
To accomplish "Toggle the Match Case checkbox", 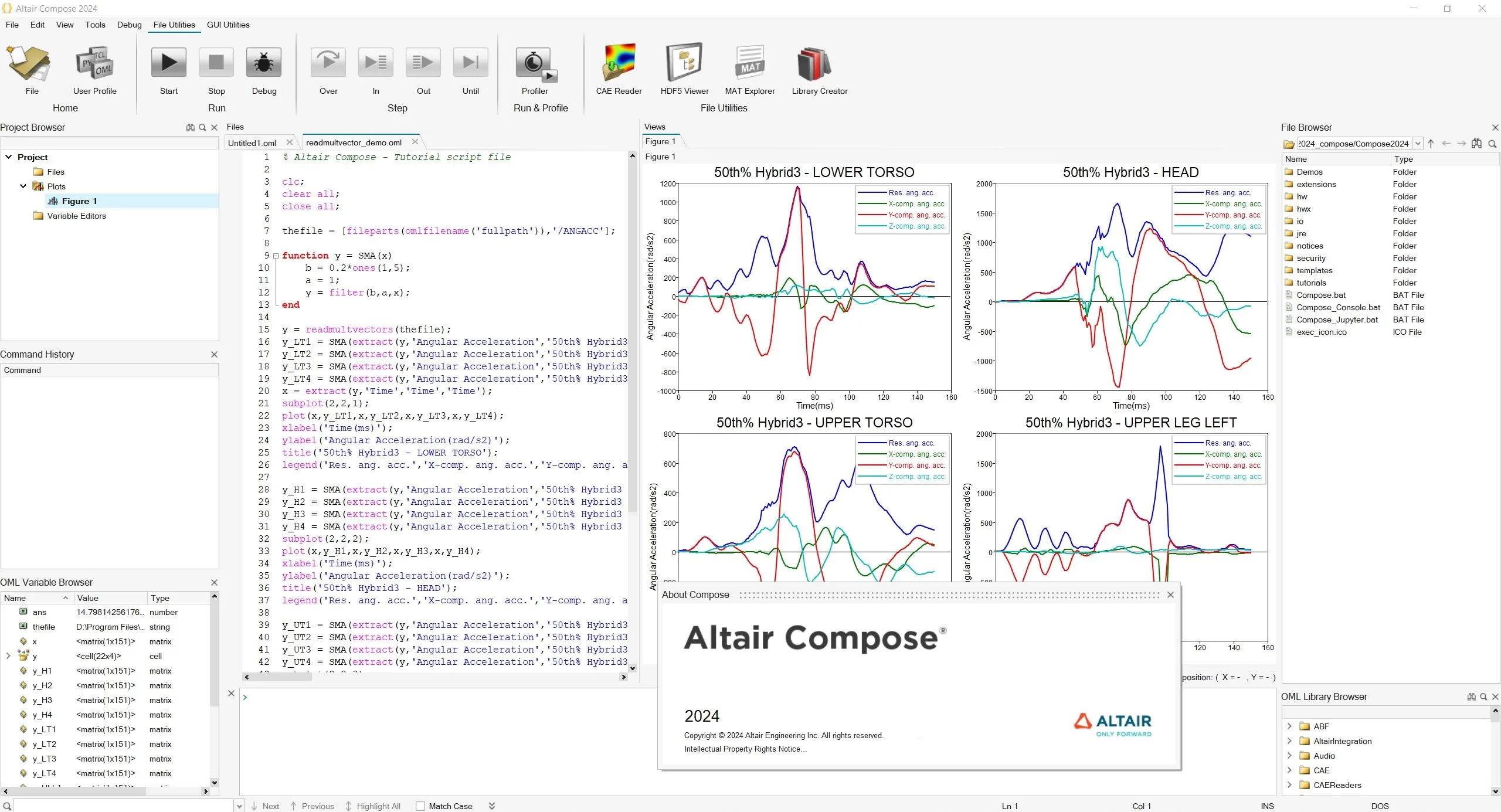I will click(x=420, y=806).
